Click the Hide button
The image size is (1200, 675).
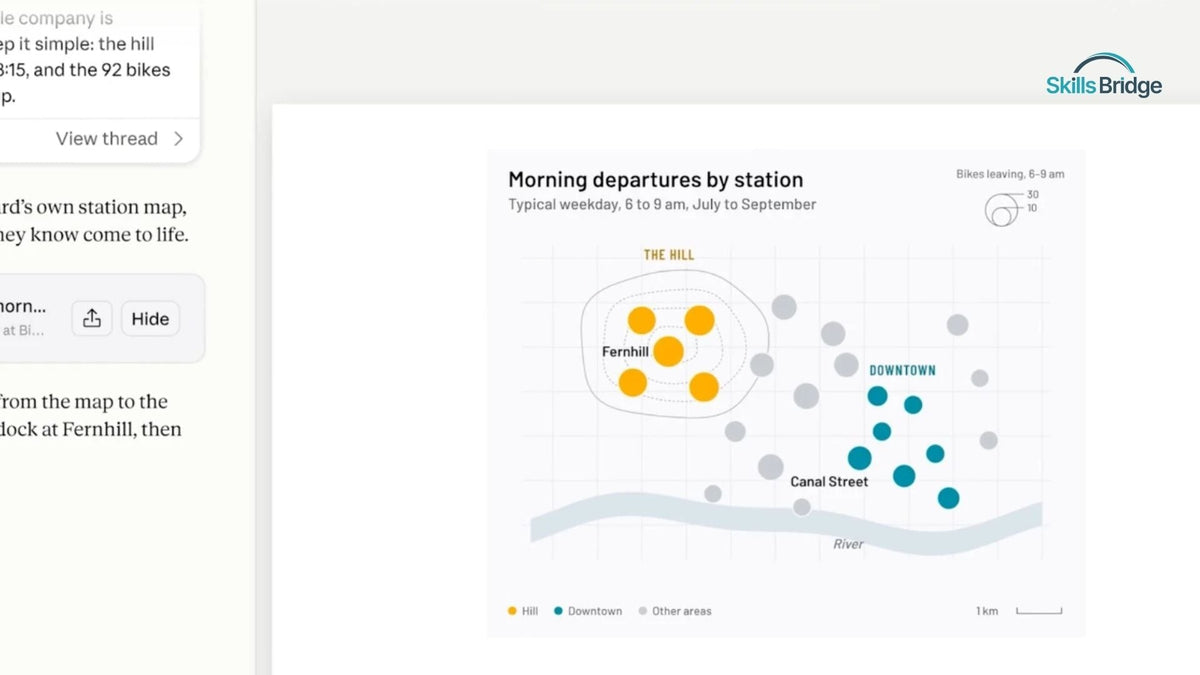pyautogui.click(x=150, y=319)
